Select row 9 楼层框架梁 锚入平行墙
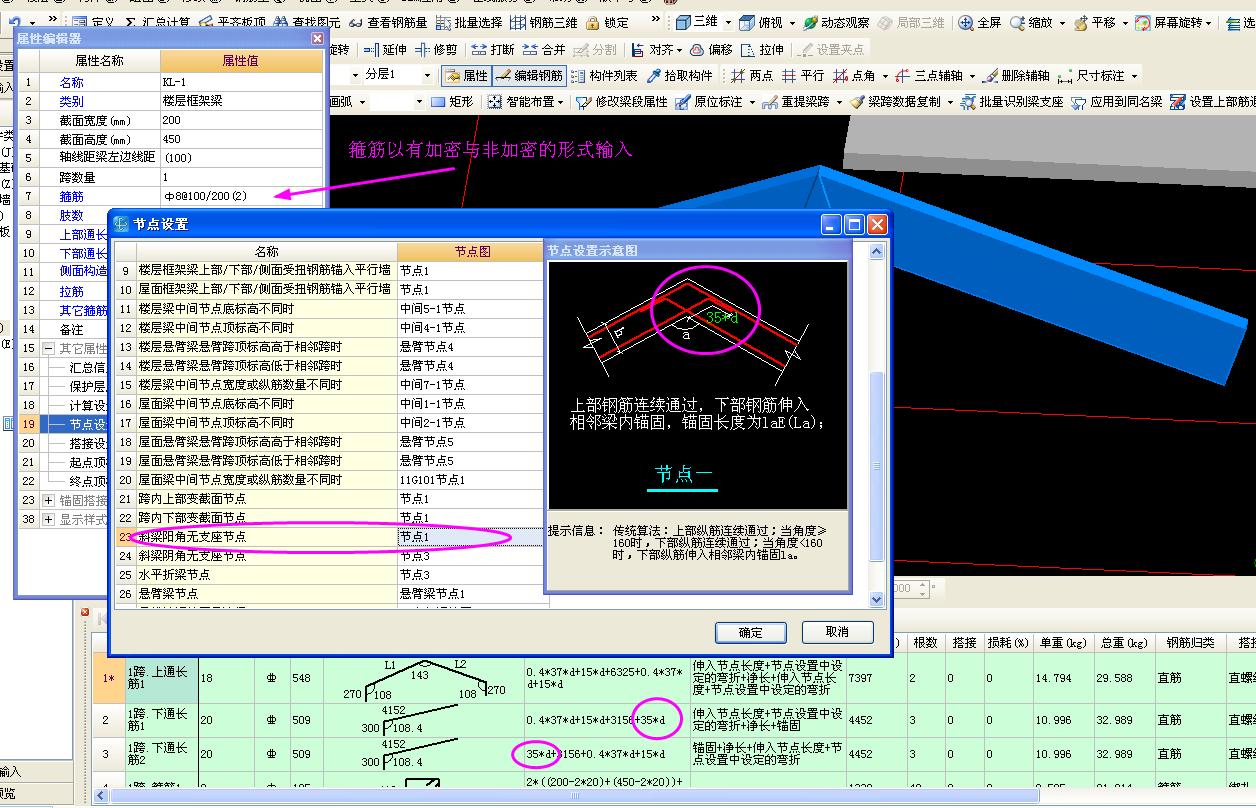Image resolution: width=1256 pixels, height=808 pixels. pos(330,271)
